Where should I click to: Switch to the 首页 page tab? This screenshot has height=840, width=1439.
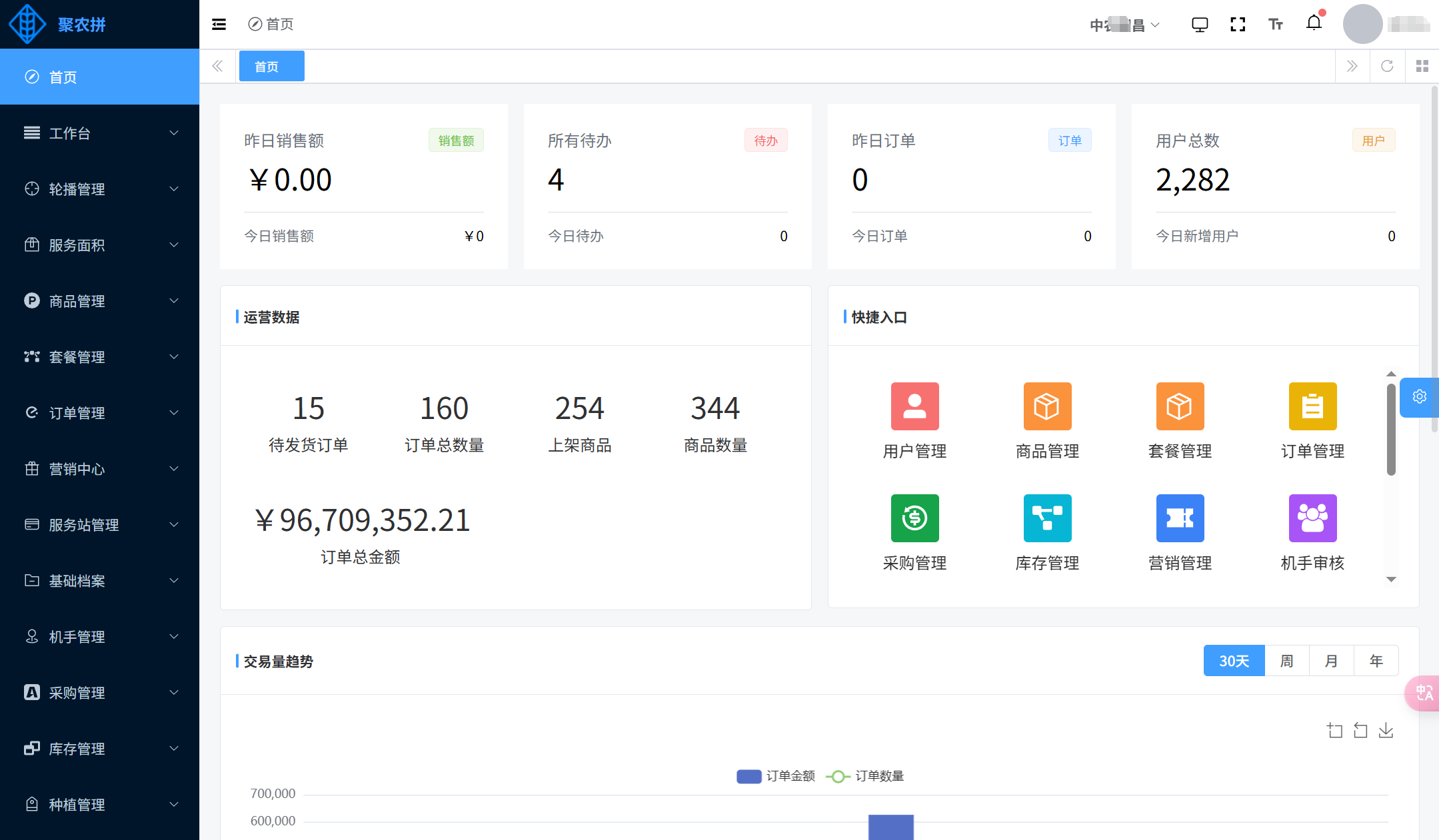point(271,67)
